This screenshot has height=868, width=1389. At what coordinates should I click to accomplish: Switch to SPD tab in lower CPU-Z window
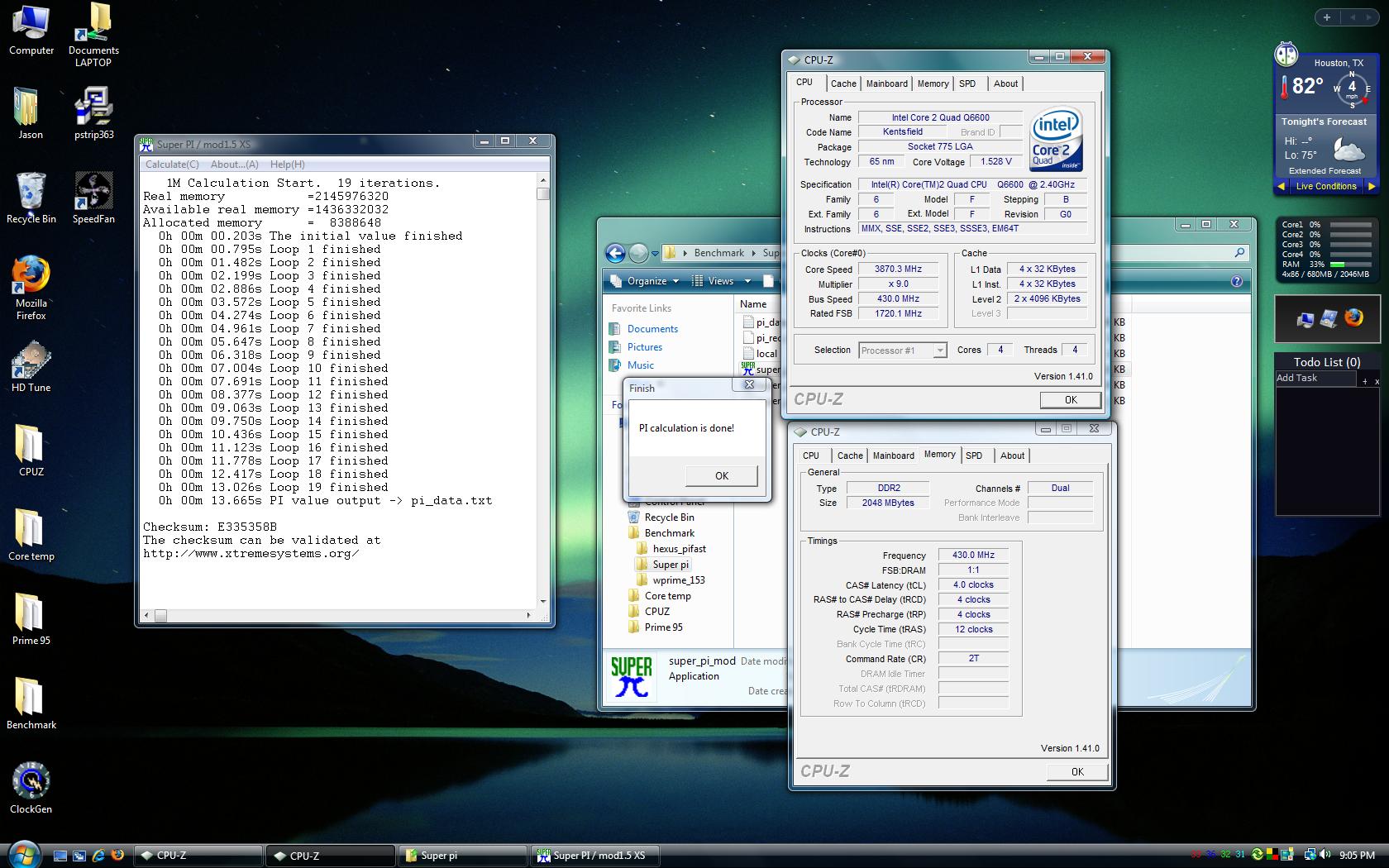[x=974, y=455]
